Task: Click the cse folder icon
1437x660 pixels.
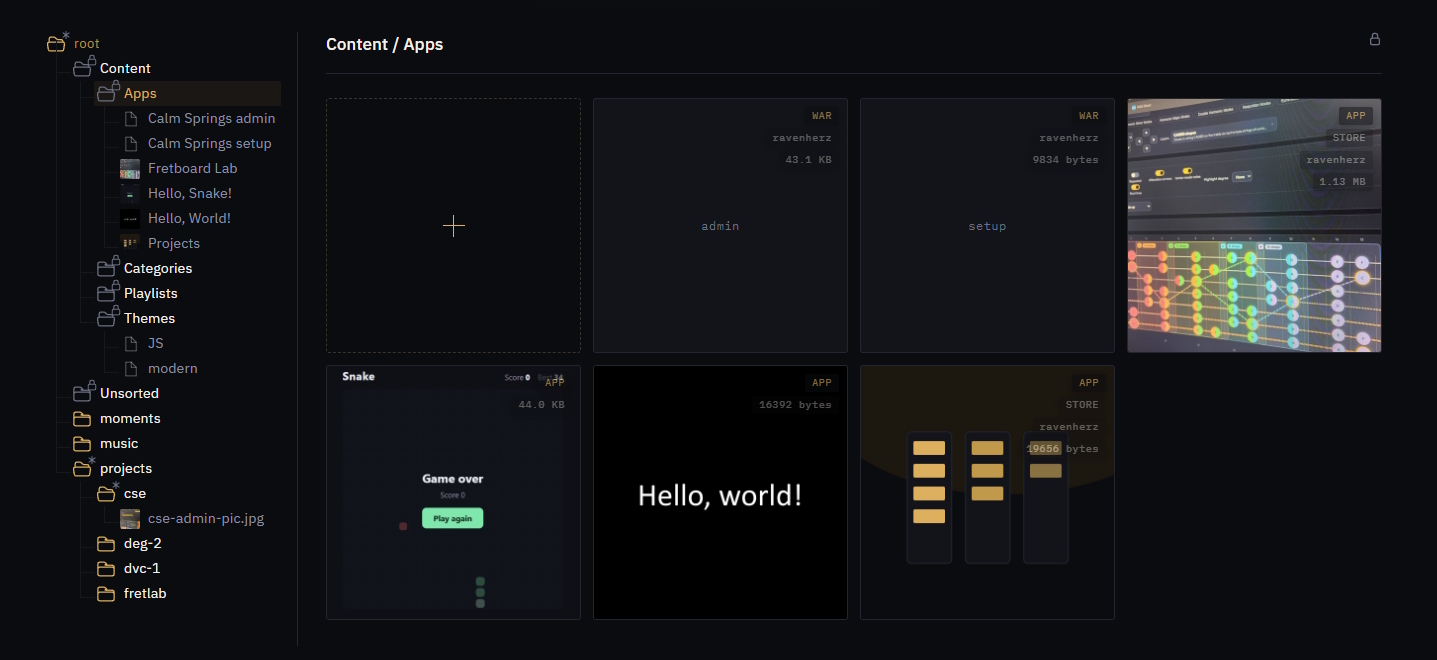Action: (107, 493)
